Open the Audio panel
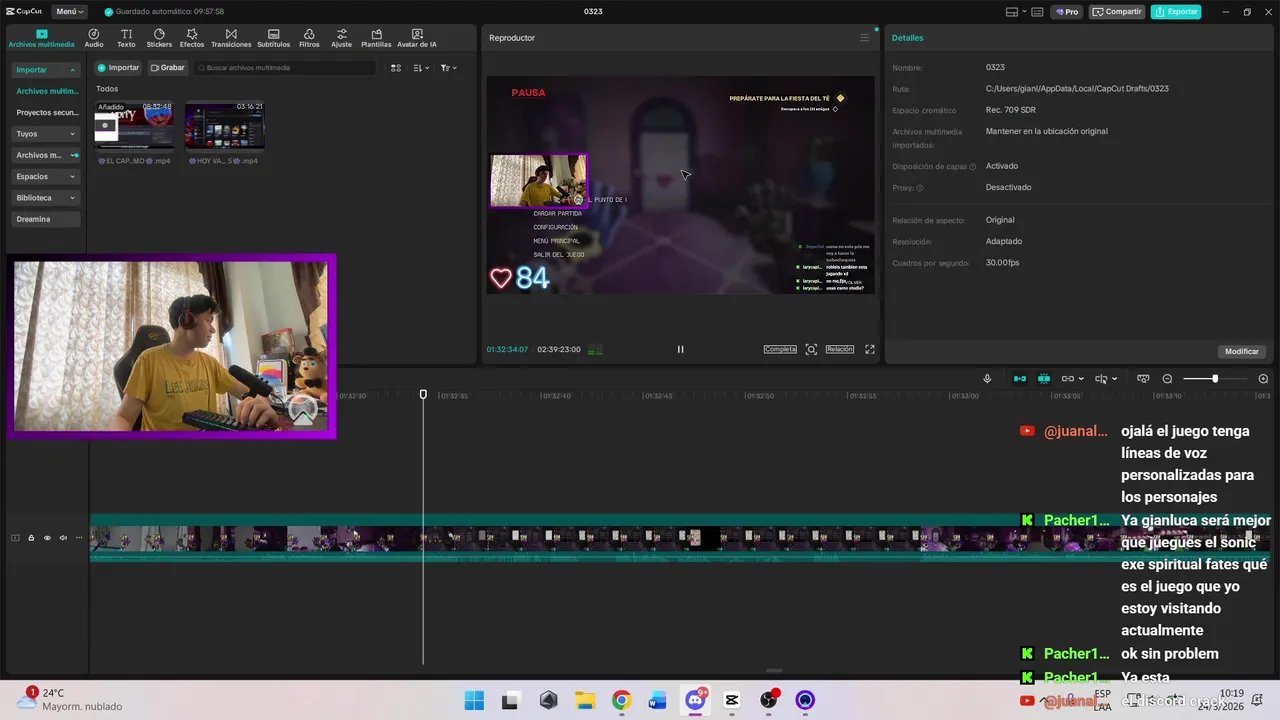The width and height of the screenshot is (1280, 720). (x=93, y=38)
